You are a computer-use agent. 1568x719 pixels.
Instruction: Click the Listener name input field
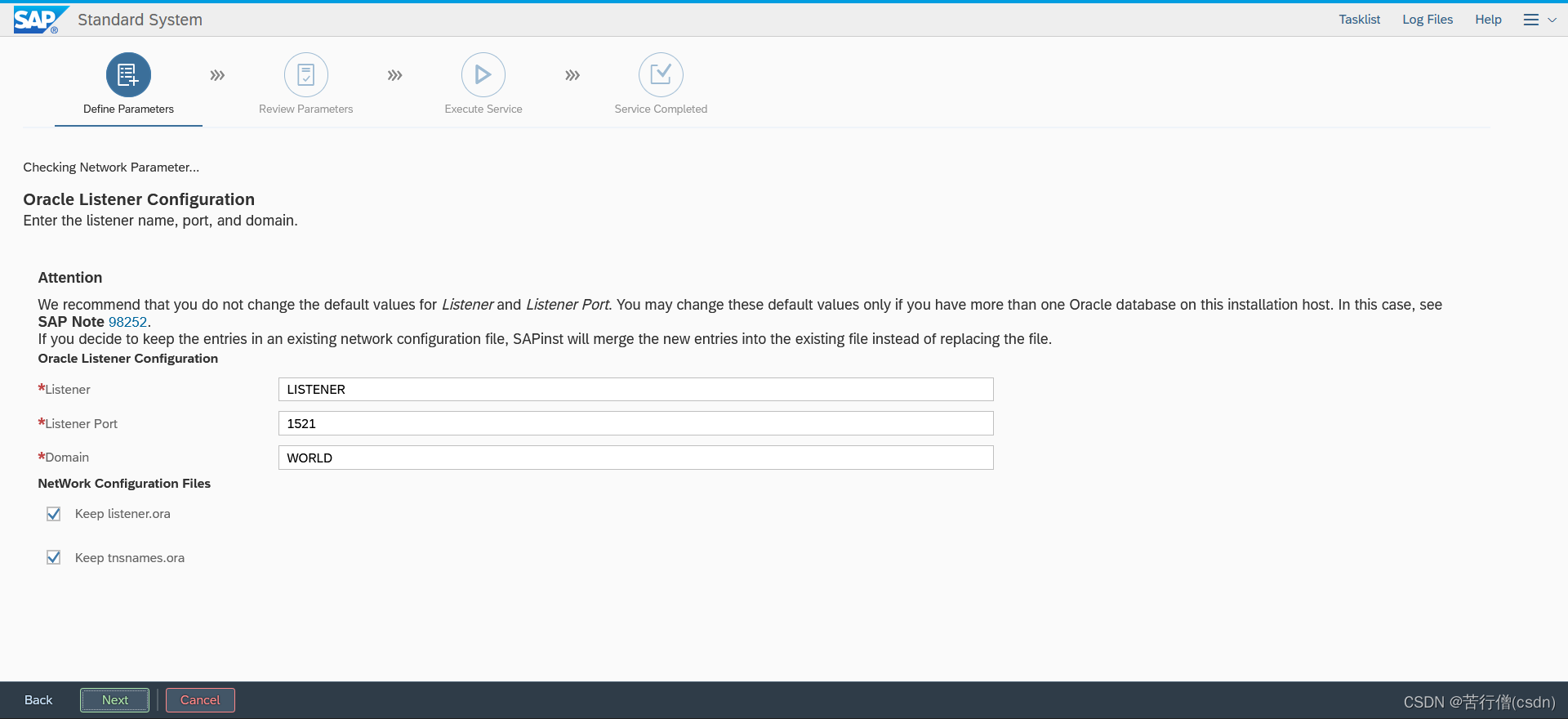coord(636,389)
